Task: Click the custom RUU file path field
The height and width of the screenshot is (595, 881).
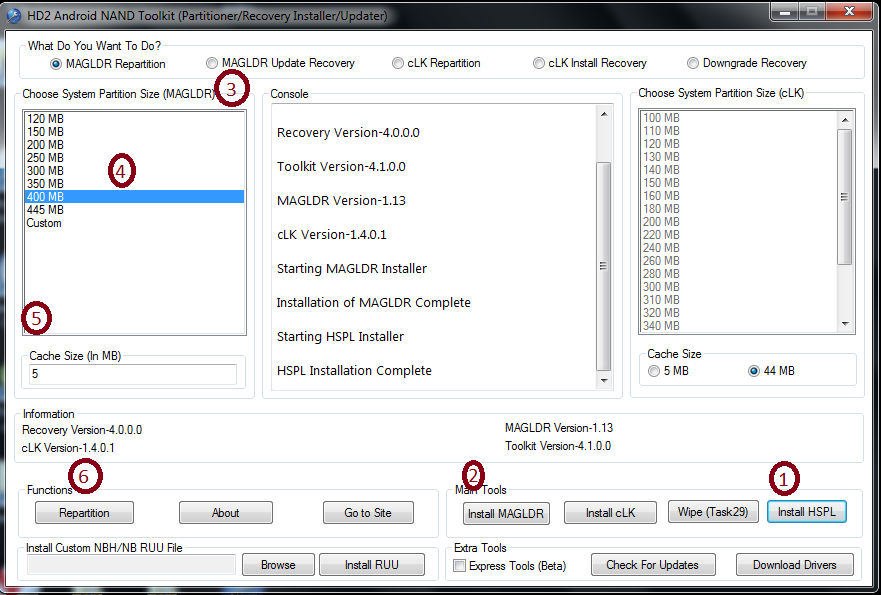Action: 131,565
